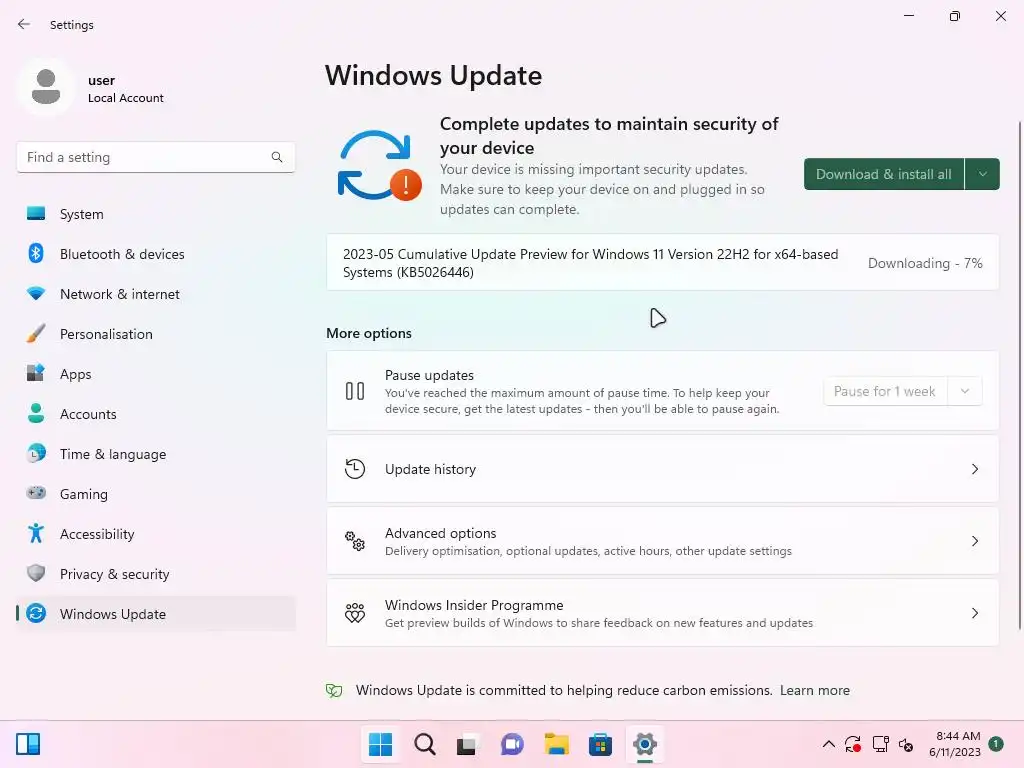Click the Update history clock icon
The image size is (1024, 768).
[355, 469]
